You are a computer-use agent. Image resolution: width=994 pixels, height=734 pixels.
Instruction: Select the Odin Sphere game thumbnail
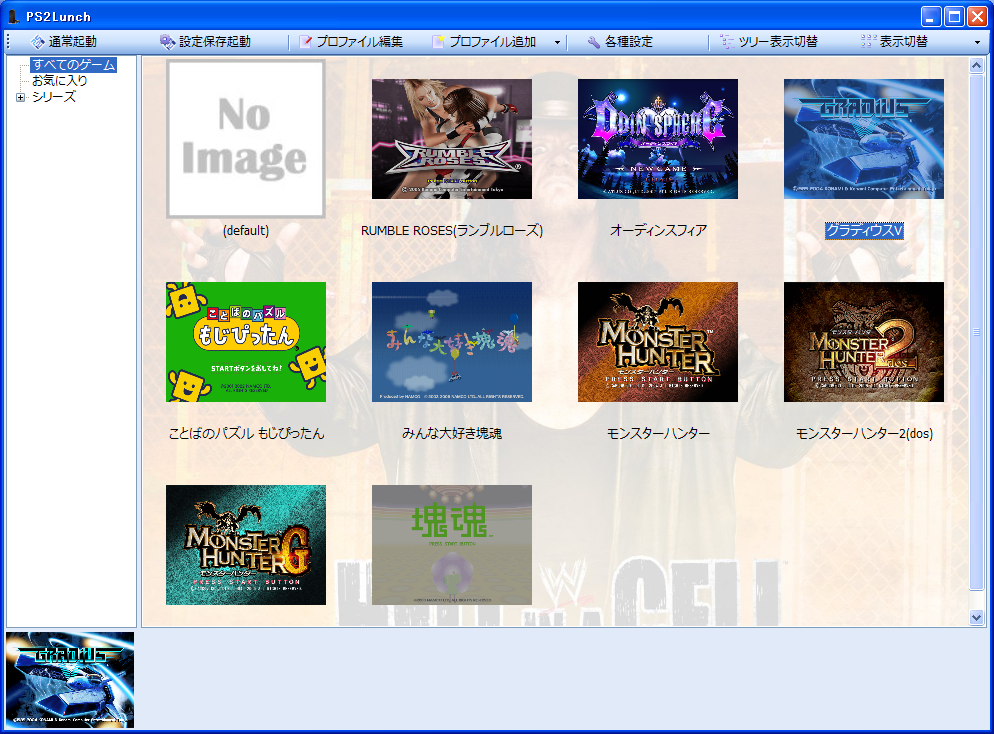[x=658, y=139]
